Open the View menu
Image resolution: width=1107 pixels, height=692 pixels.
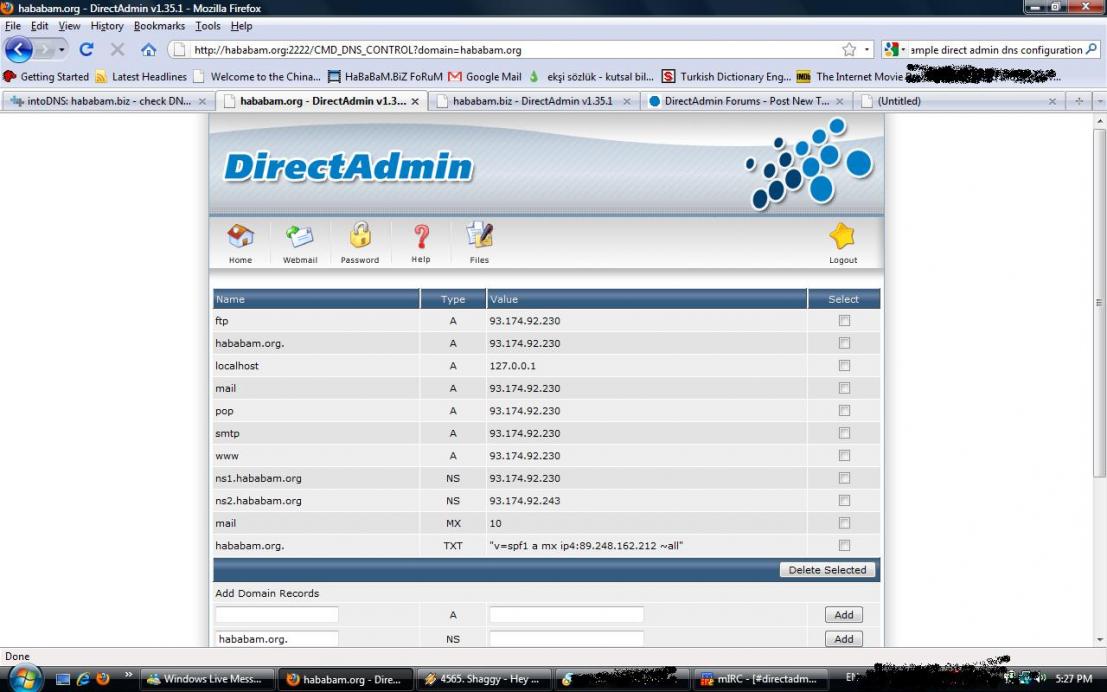coord(69,25)
